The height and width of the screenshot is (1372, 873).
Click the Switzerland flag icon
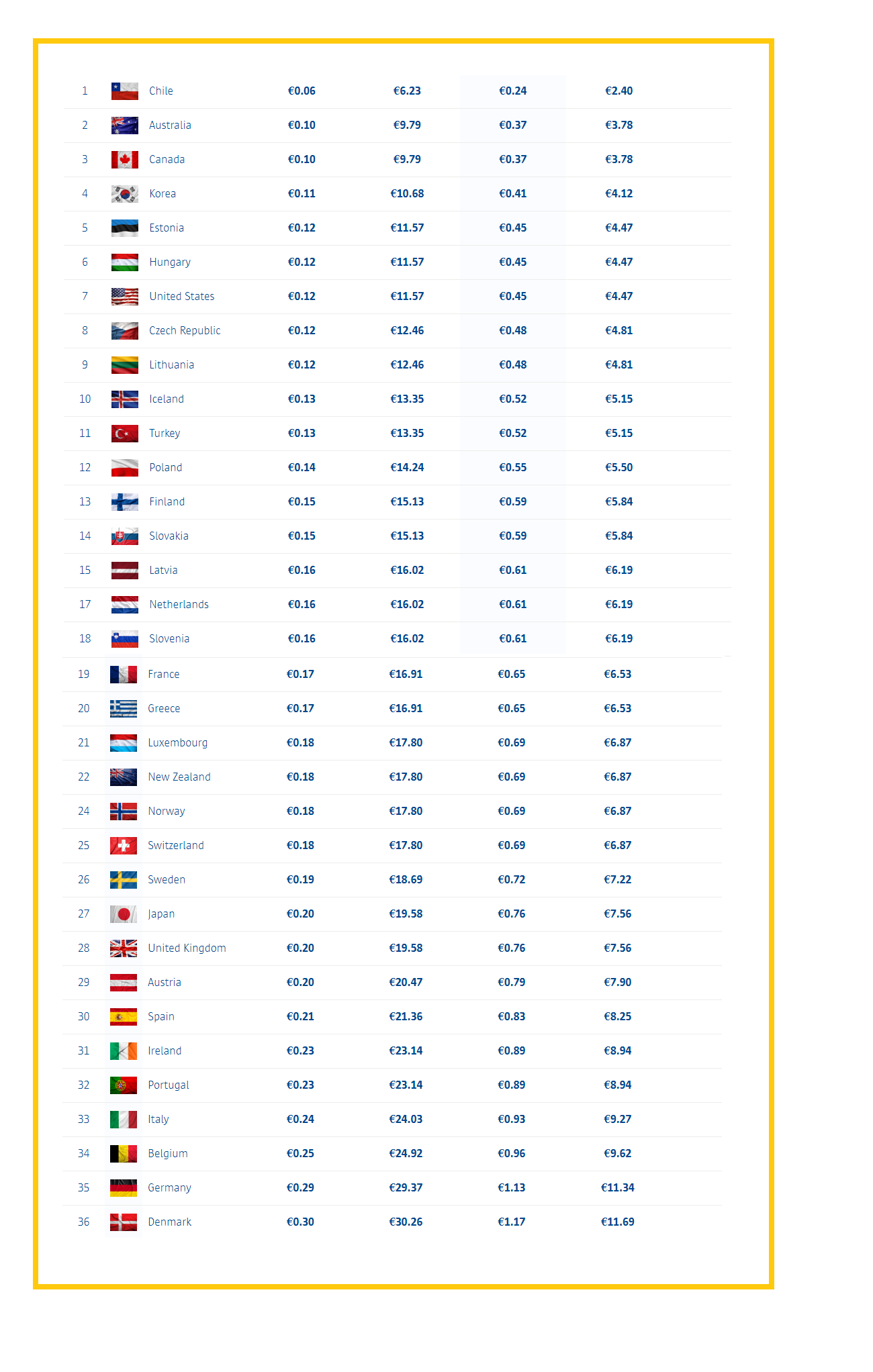[124, 846]
